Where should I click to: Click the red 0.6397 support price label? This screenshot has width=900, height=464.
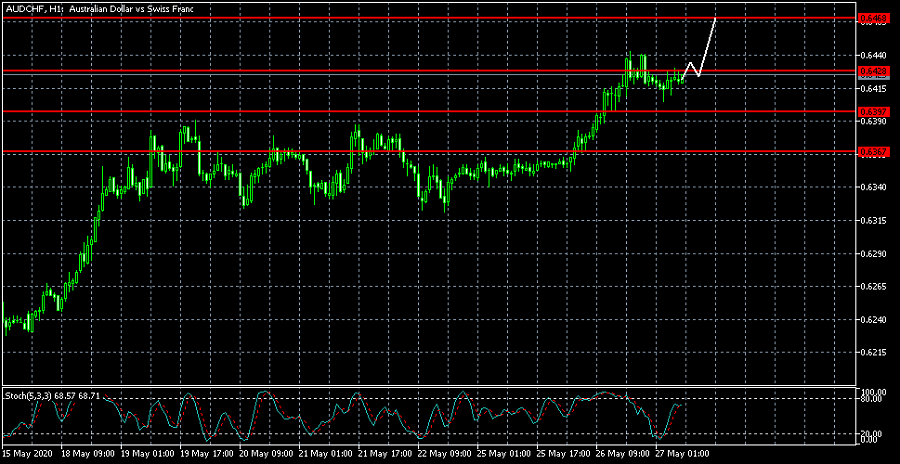point(875,111)
